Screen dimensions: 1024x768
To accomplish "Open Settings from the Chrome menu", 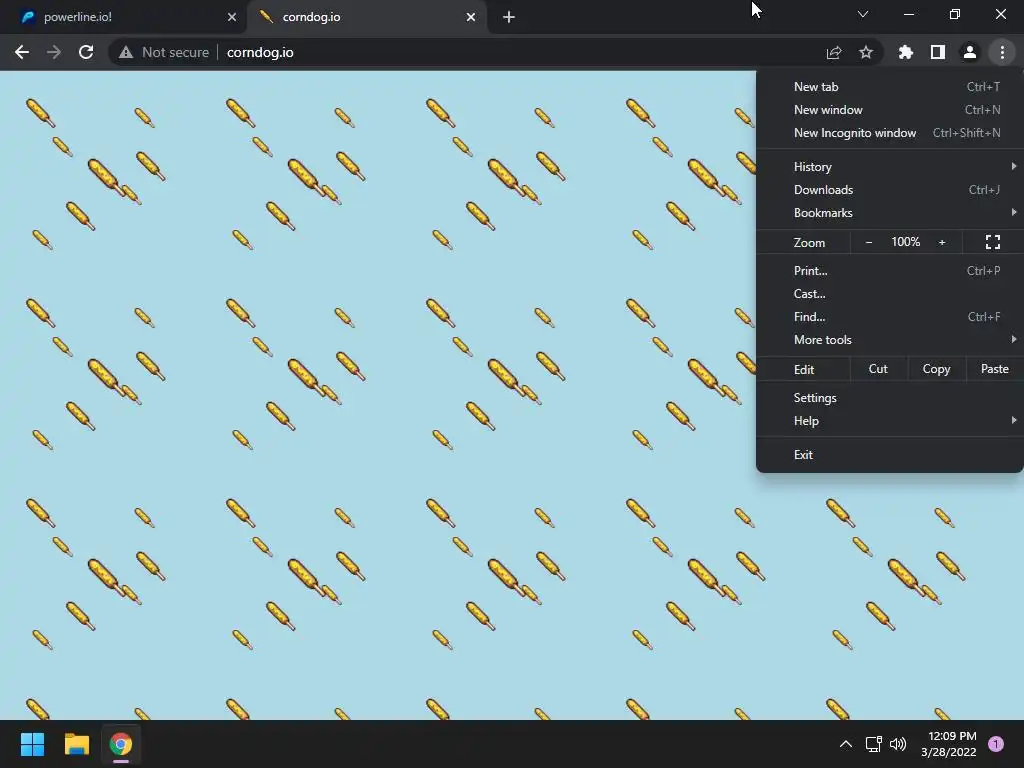I will 889,398.
